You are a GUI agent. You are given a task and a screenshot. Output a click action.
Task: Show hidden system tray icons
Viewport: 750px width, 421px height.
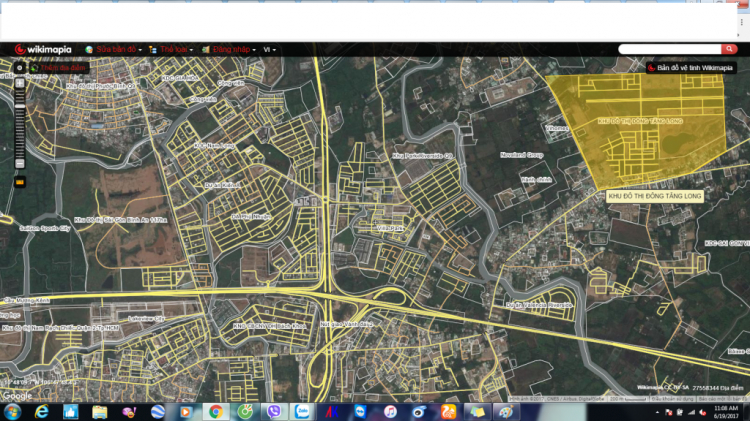pyautogui.click(x=657, y=412)
